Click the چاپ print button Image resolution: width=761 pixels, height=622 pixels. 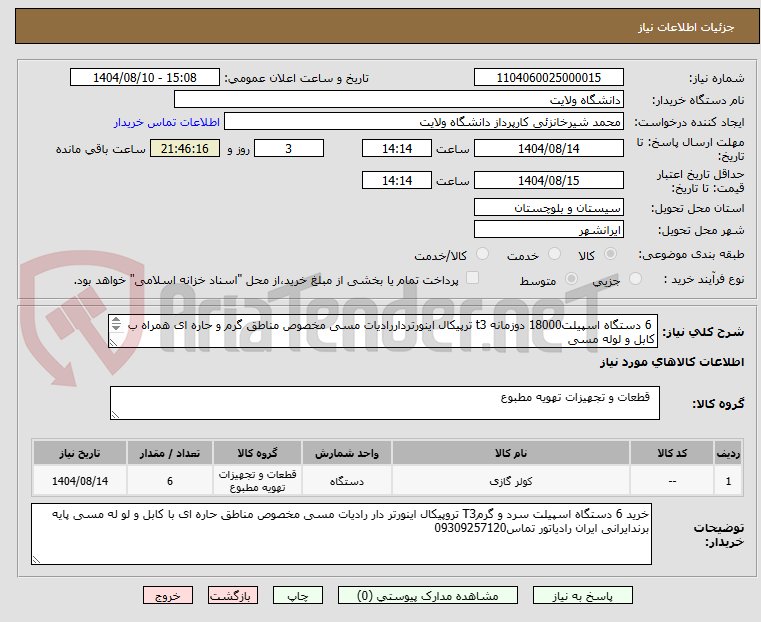[298, 595]
